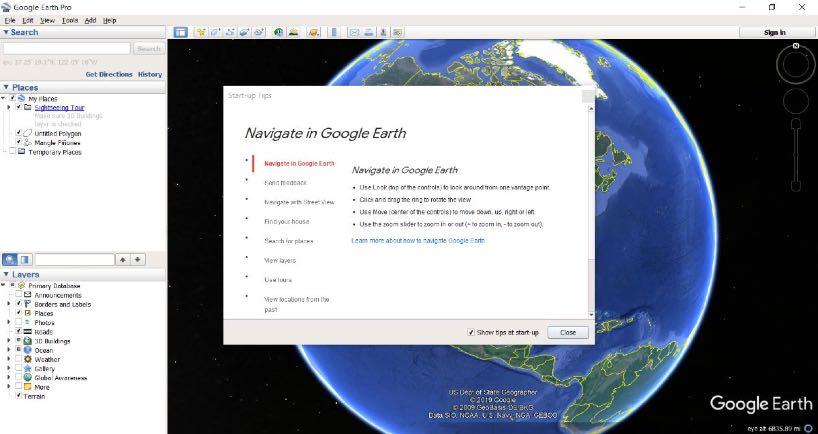Collapse the Search panel header arrow
The width and height of the screenshot is (818, 434).
(6, 32)
